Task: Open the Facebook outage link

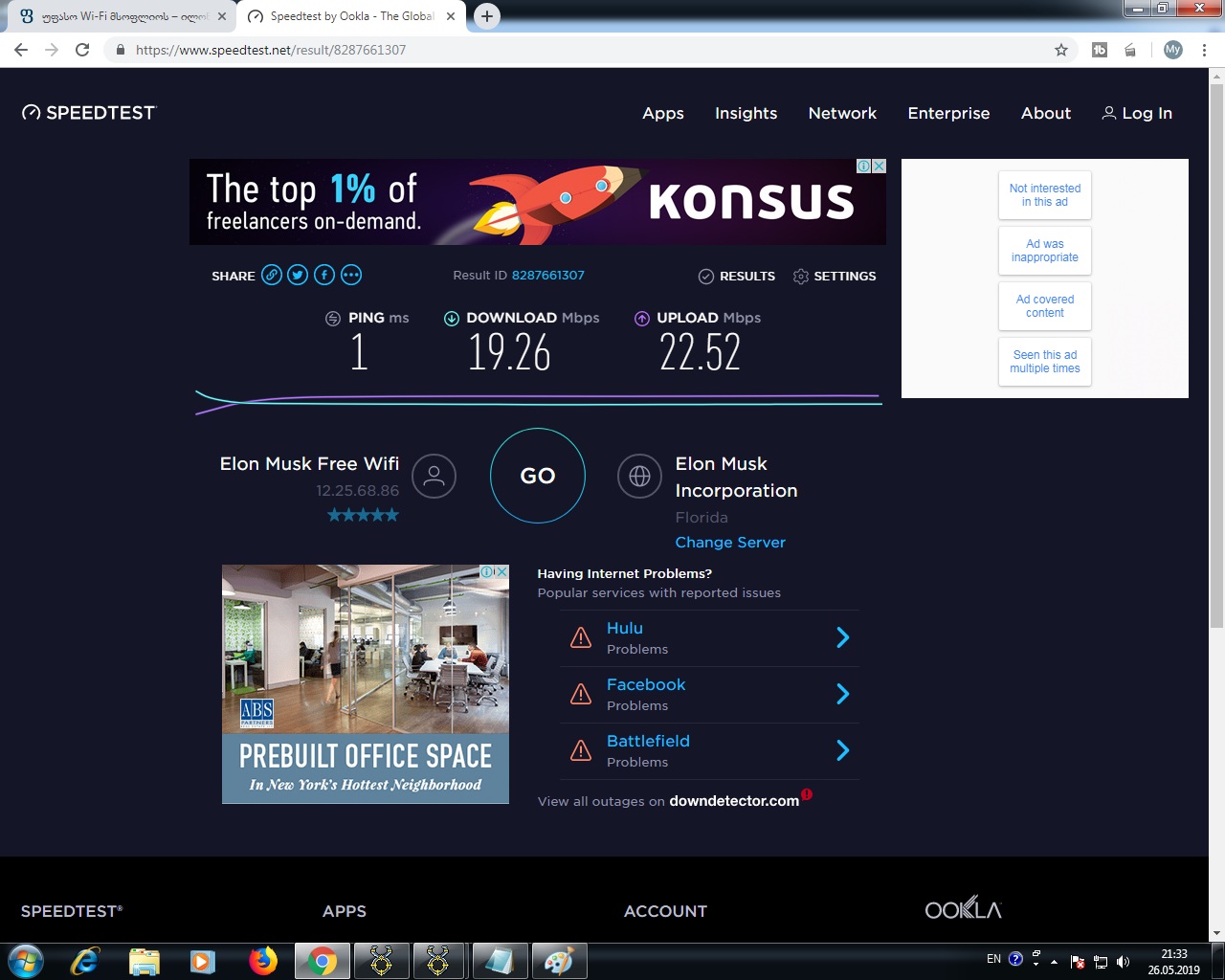Action: 646,685
